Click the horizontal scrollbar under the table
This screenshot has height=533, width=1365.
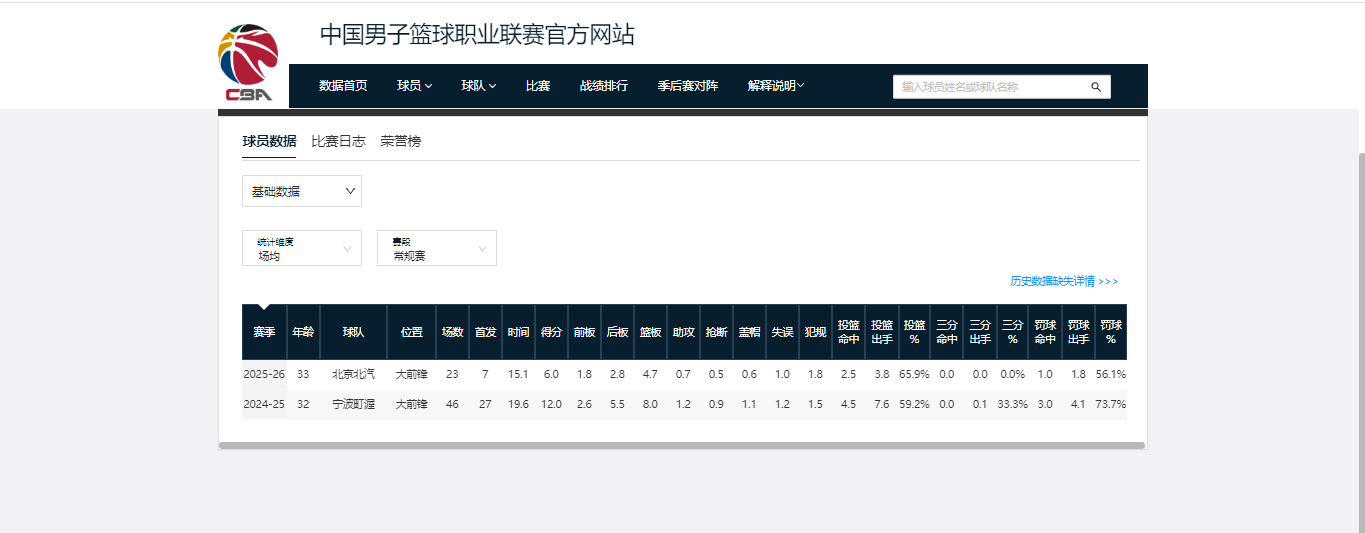[680, 446]
